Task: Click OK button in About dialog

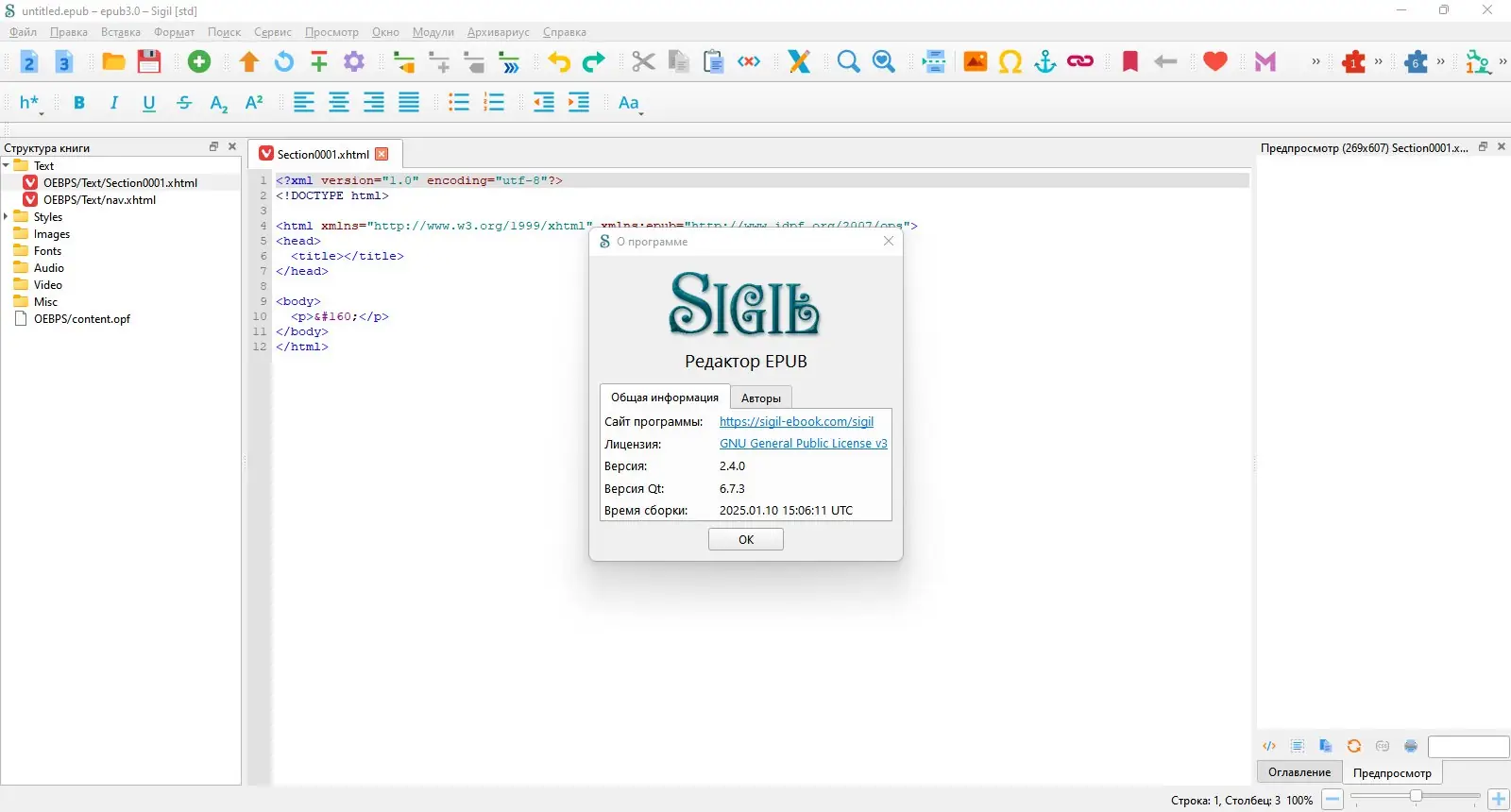Action: (746, 539)
